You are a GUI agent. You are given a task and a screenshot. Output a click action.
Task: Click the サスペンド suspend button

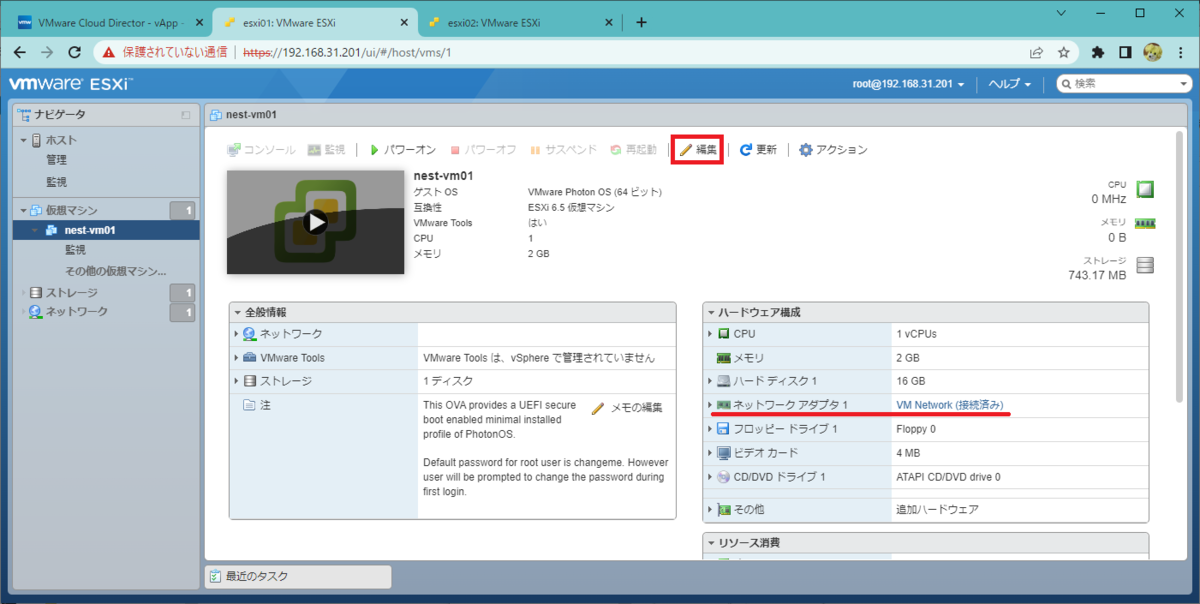pos(563,150)
